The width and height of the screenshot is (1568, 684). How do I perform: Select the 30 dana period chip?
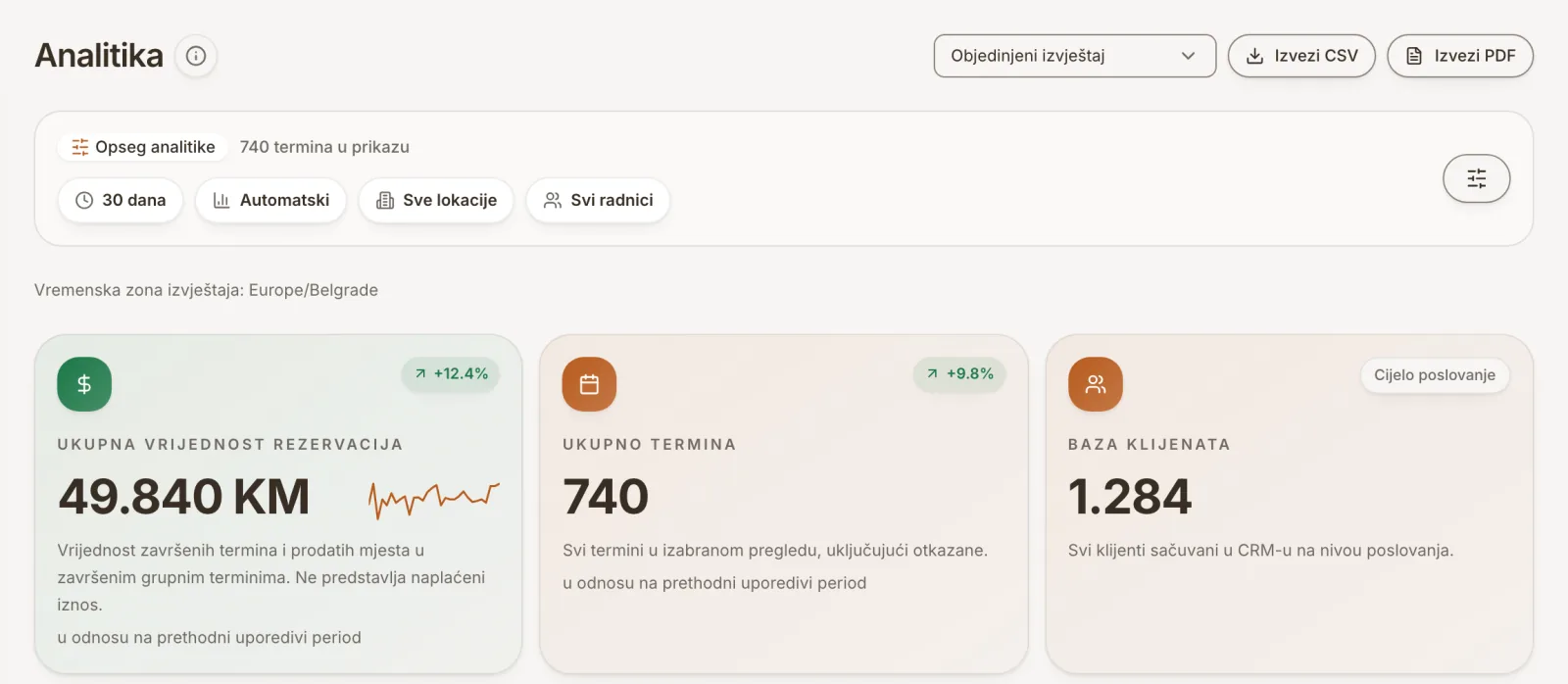click(121, 200)
